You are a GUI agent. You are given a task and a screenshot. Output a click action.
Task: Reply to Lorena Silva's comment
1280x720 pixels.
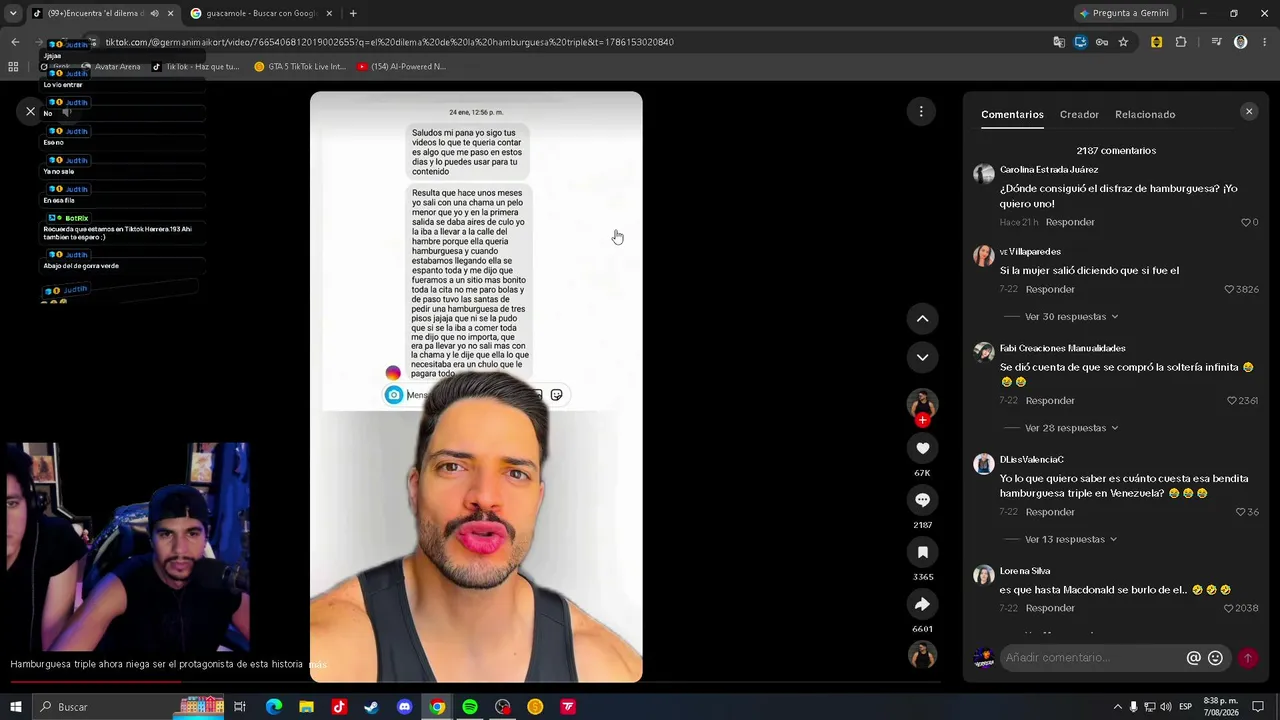coord(1050,608)
